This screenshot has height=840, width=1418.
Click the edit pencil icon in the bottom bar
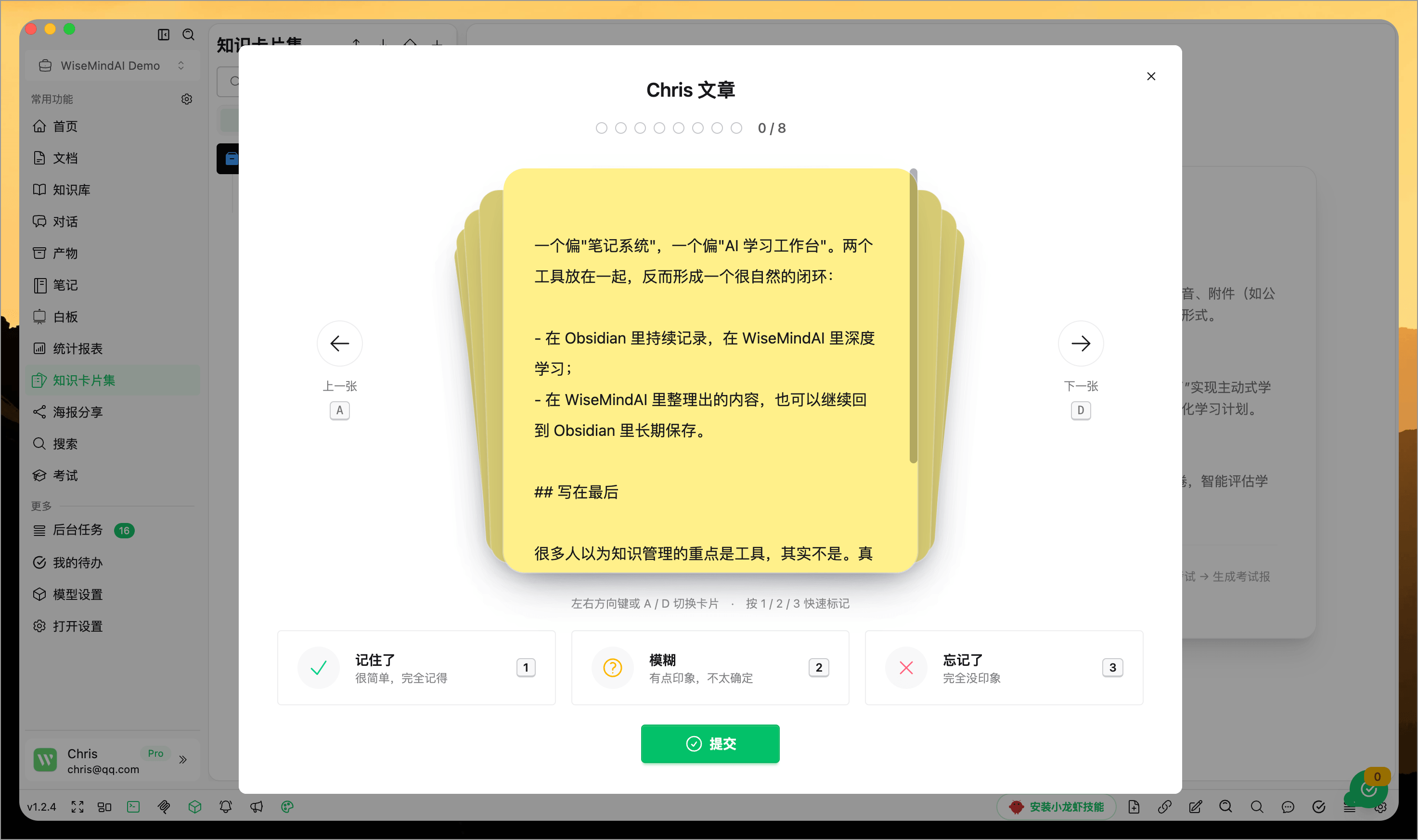point(1196,807)
